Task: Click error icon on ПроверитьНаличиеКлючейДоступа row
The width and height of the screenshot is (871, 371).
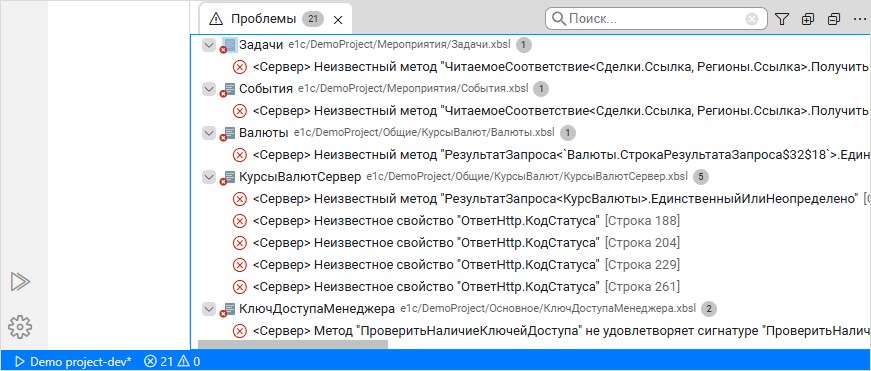Action: [239, 332]
